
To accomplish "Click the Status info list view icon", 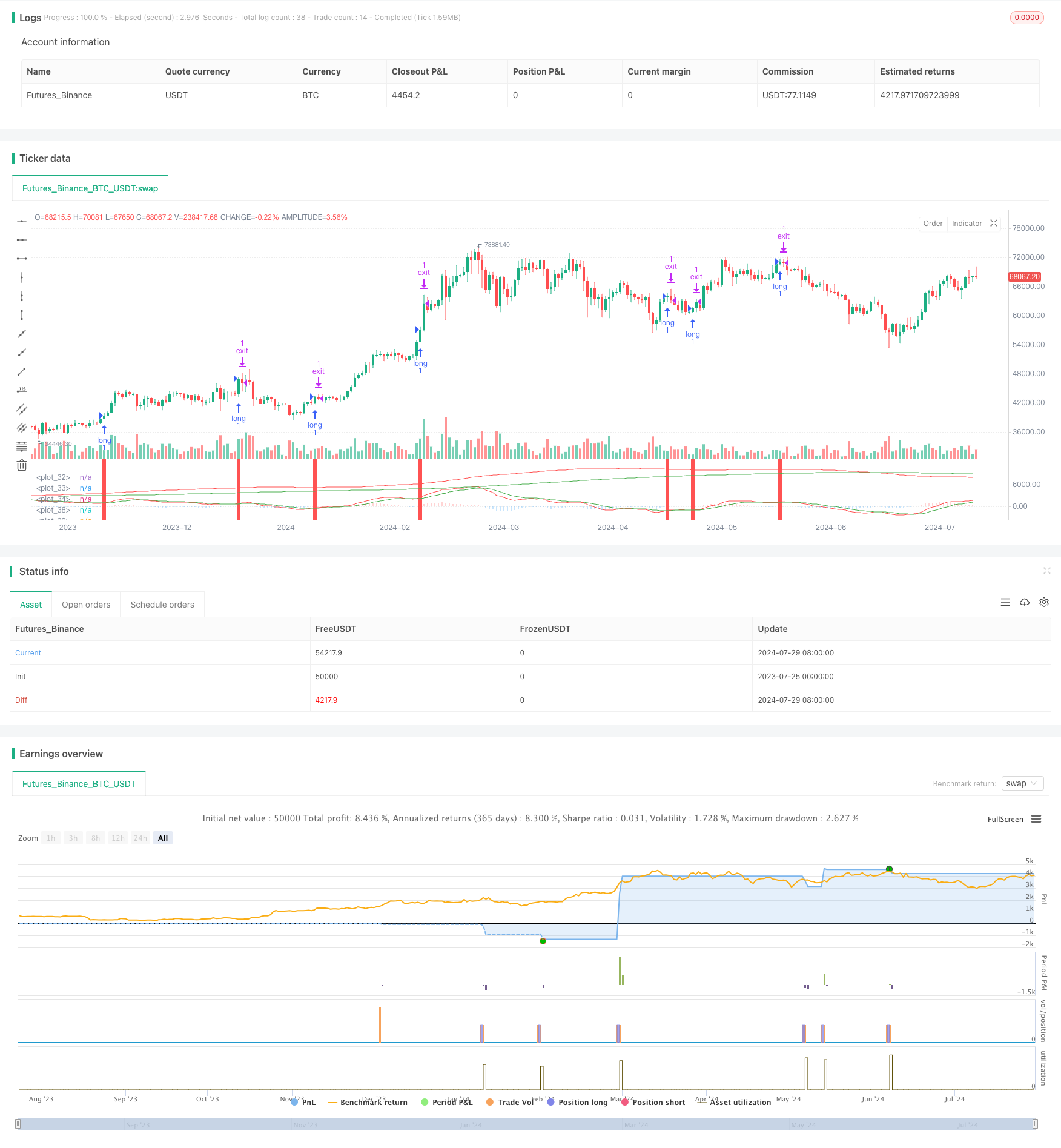I will [1005, 602].
